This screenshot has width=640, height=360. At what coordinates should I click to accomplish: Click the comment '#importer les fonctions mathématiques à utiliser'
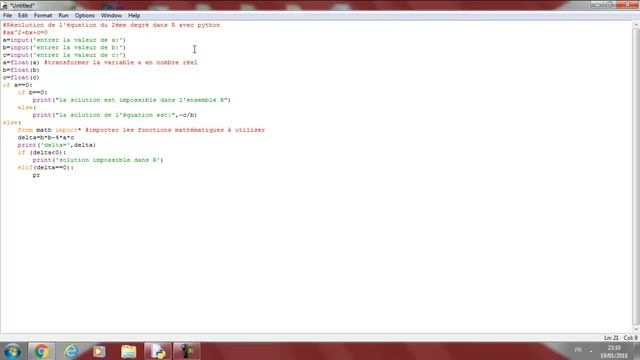(175, 130)
